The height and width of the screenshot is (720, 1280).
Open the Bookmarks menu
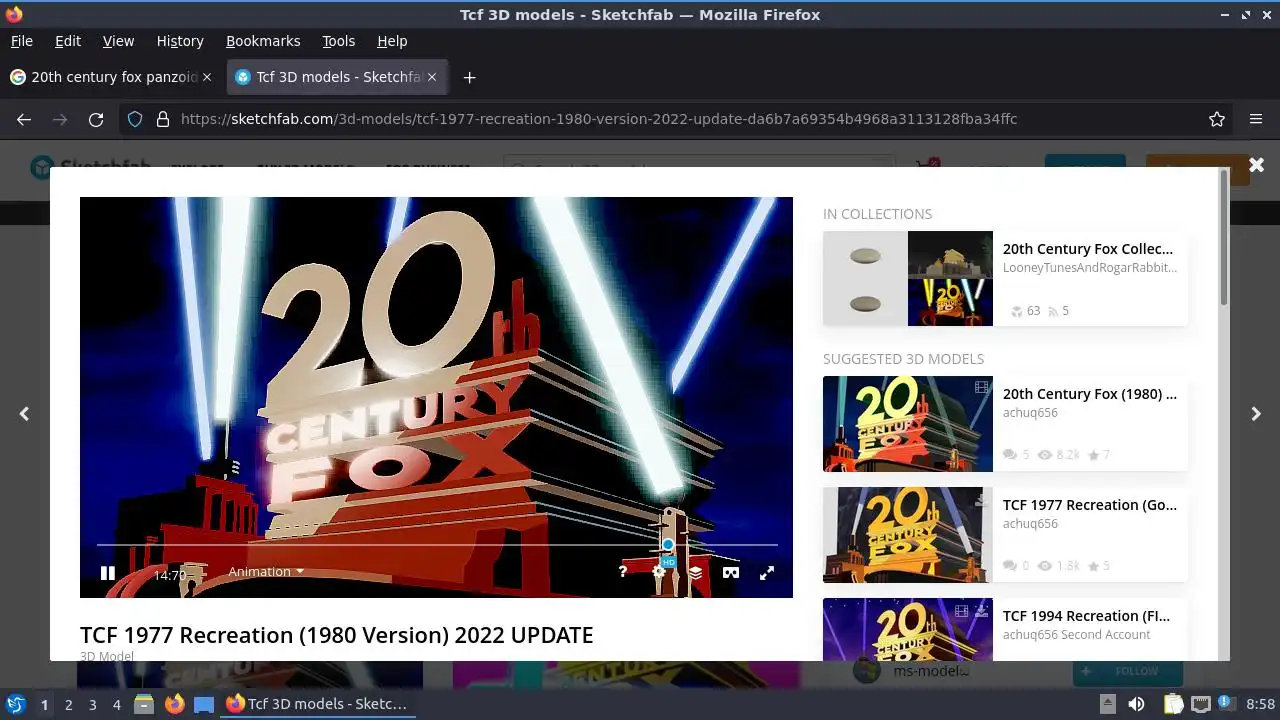[263, 41]
